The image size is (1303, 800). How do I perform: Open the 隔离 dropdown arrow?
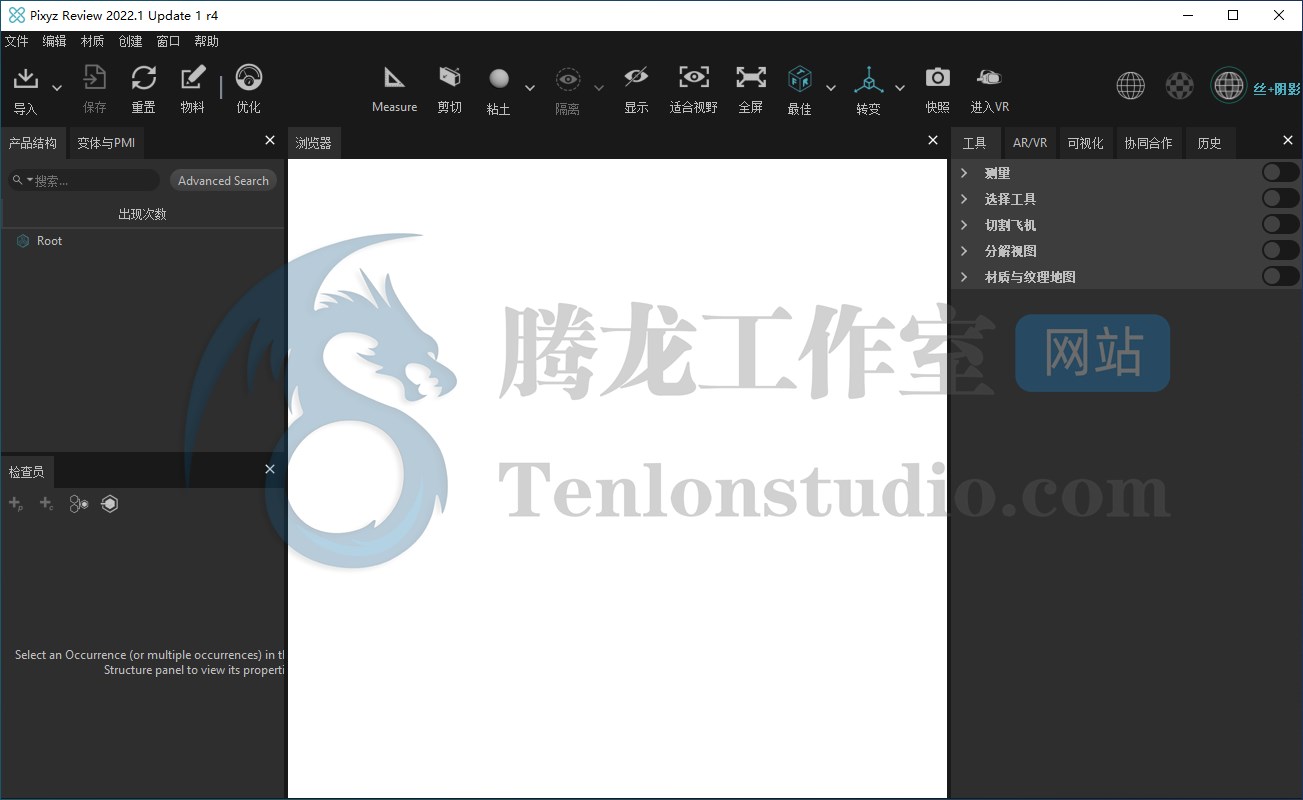(599, 88)
